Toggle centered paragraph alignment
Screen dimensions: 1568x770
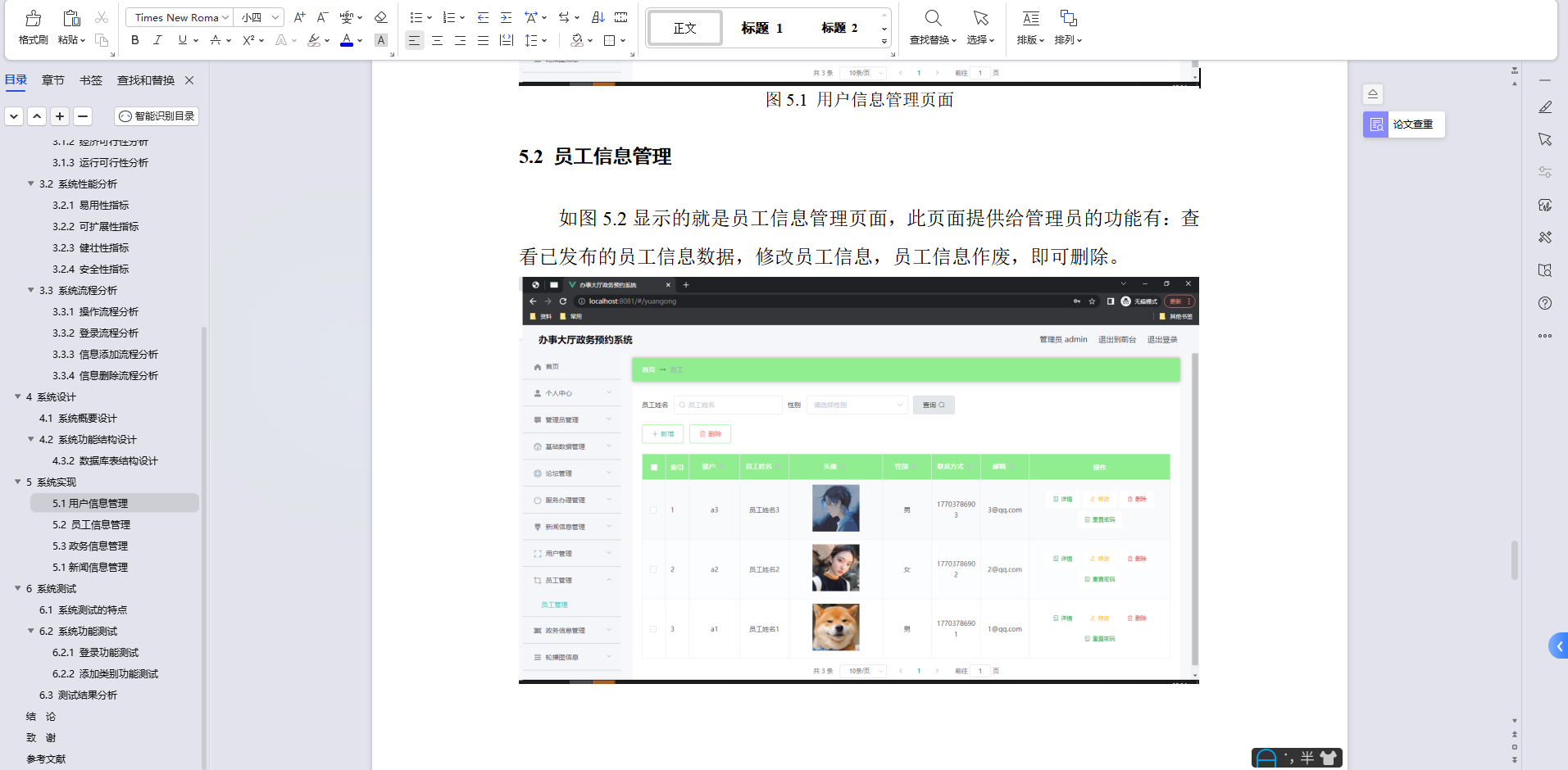(x=437, y=39)
